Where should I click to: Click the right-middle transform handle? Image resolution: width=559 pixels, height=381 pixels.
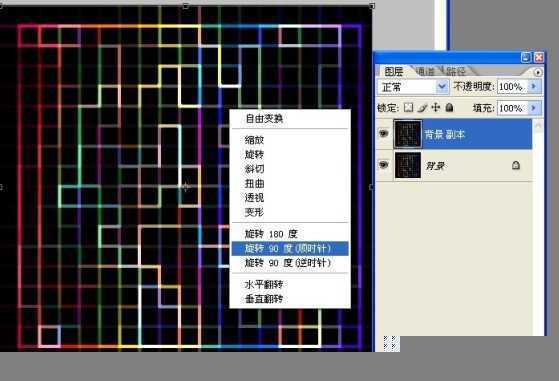coord(371,187)
